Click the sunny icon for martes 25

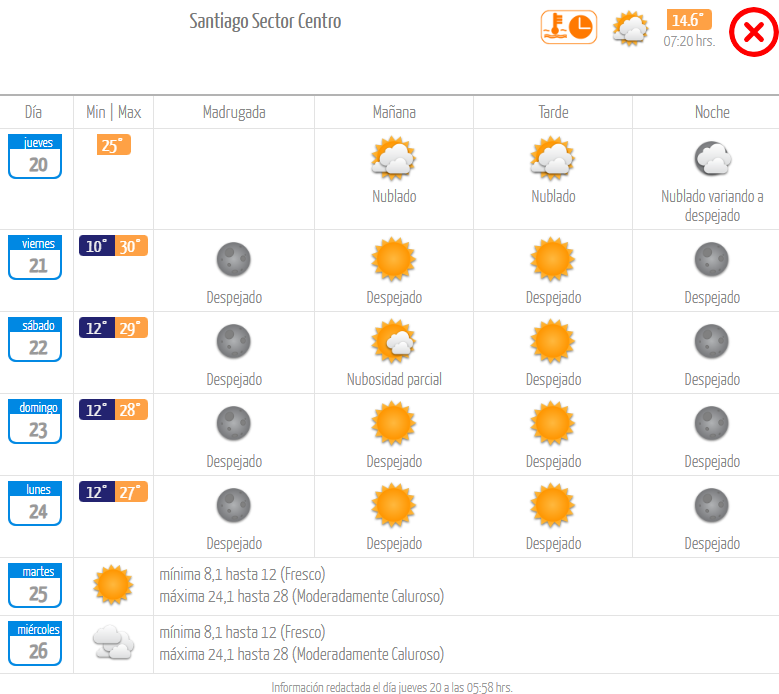tap(113, 585)
